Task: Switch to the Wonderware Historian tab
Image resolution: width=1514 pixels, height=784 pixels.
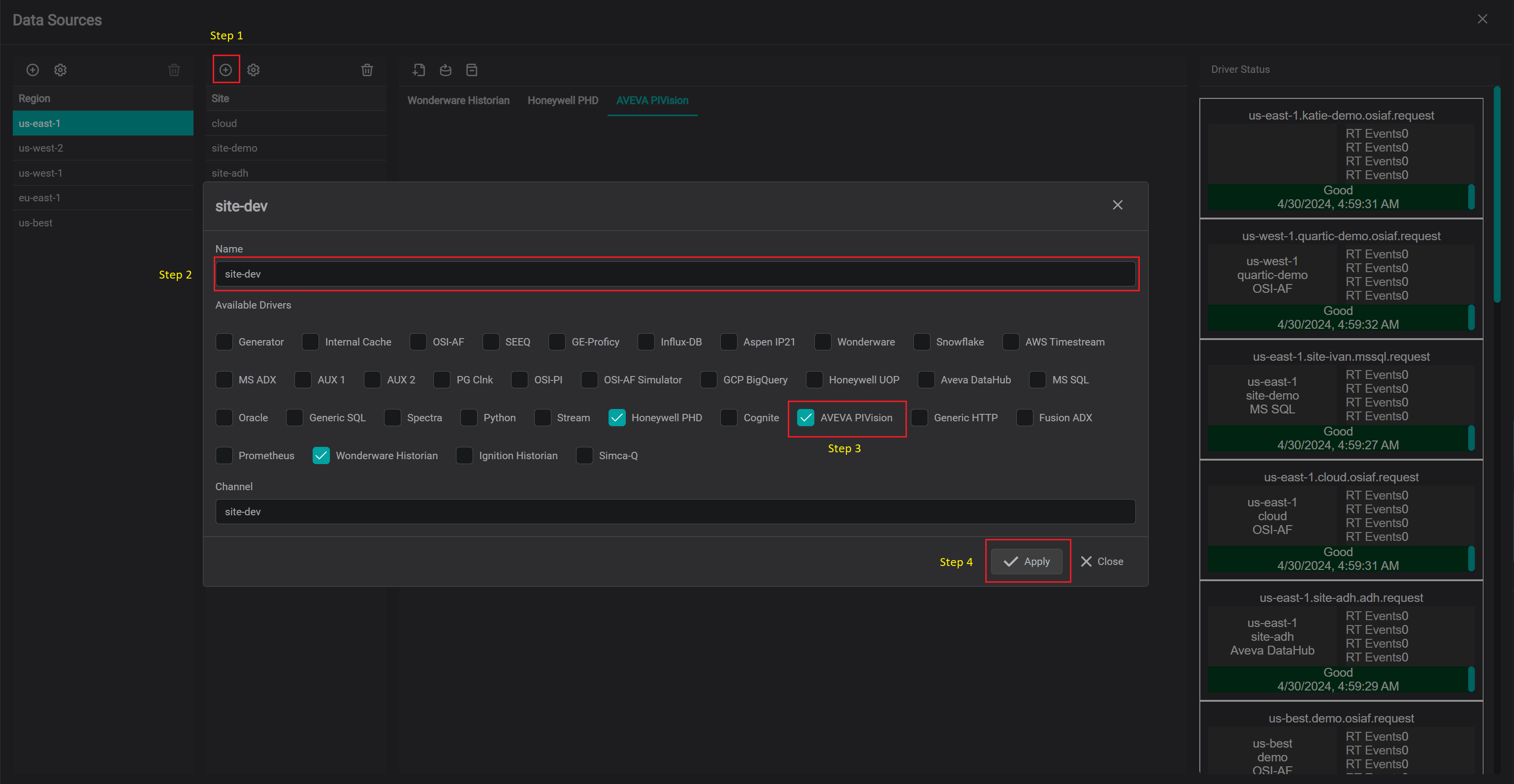Action: coord(458,100)
